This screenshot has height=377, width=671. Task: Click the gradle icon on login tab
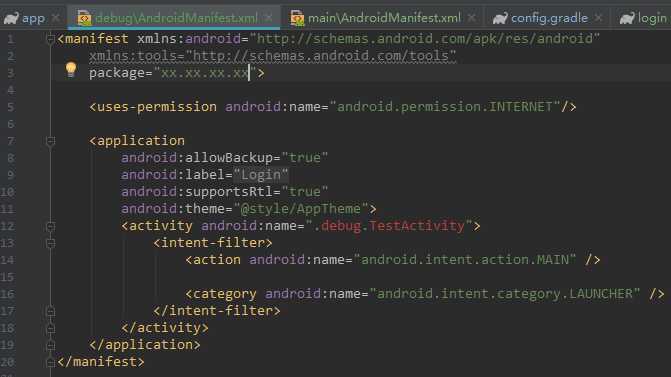[x=627, y=18]
